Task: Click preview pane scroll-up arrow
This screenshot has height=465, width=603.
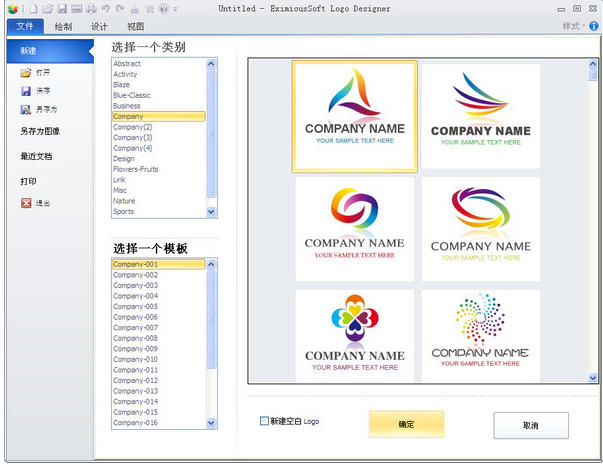Action: (593, 64)
